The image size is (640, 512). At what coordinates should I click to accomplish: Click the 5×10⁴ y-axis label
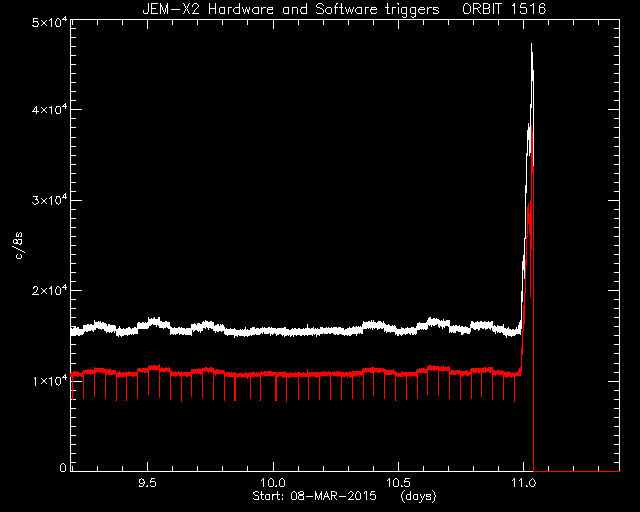pos(49,21)
